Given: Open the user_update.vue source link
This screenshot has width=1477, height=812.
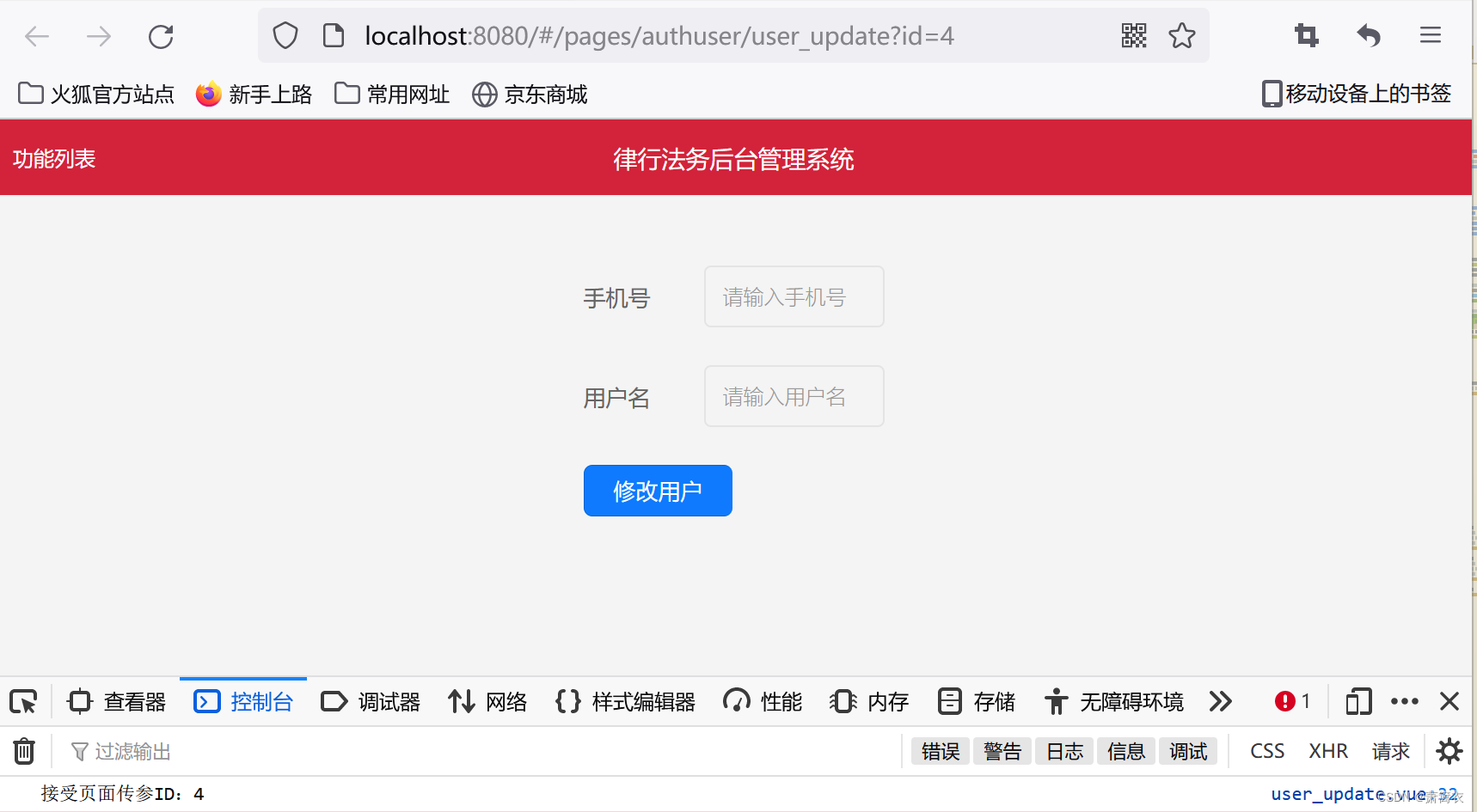Looking at the screenshot, I should pyautogui.click(x=1364, y=795).
